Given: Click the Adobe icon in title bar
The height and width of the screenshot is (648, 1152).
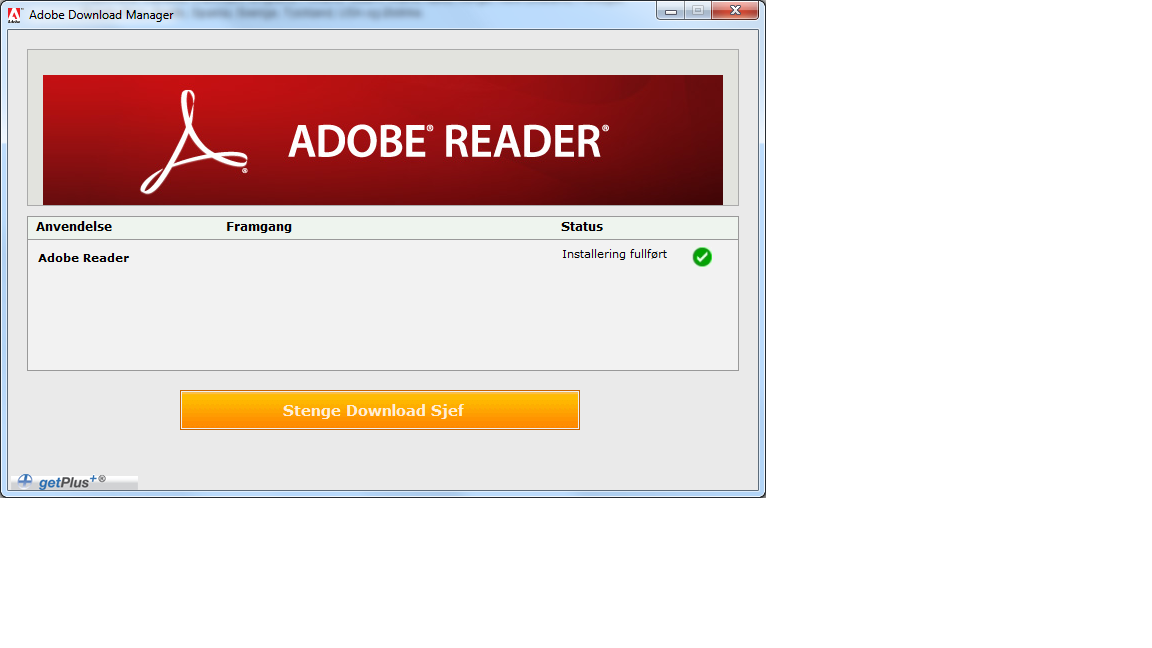Looking at the screenshot, I should pos(15,15).
